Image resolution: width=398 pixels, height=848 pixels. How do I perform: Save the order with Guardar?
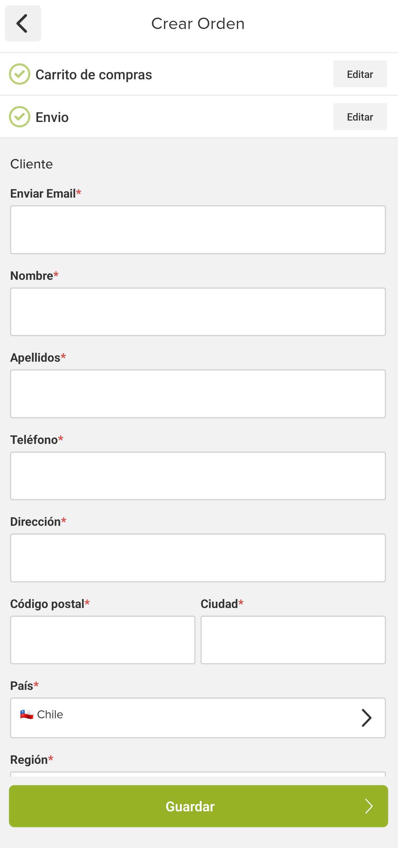tap(198, 806)
